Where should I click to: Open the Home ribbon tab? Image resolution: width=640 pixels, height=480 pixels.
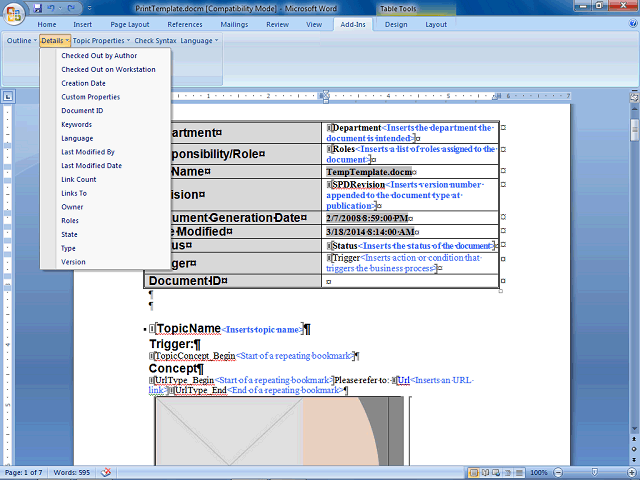tap(47, 24)
